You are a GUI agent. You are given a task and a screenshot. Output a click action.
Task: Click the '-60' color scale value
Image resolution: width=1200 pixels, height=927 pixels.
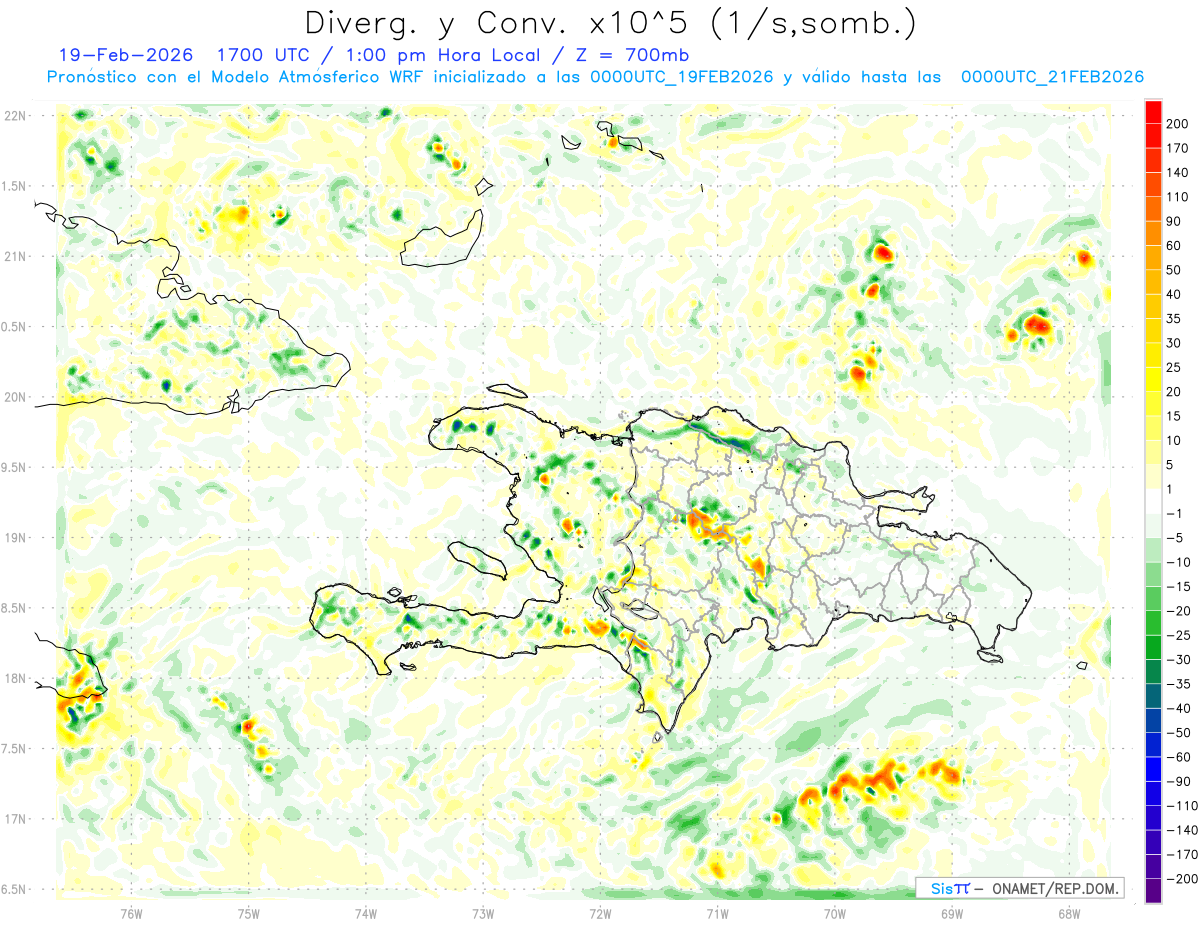[1178, 757]
